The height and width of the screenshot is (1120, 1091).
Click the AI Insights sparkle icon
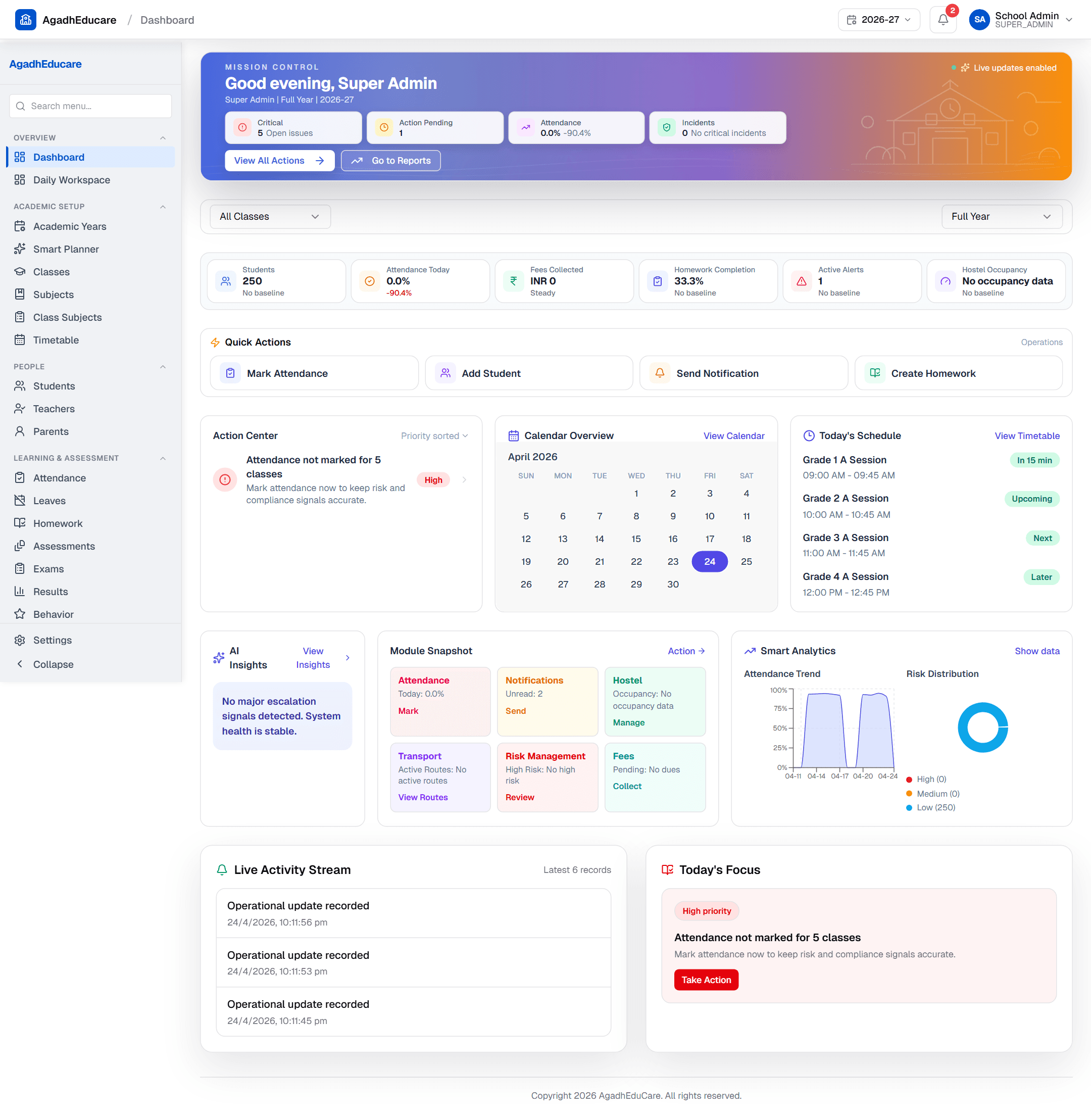(218, 657)
